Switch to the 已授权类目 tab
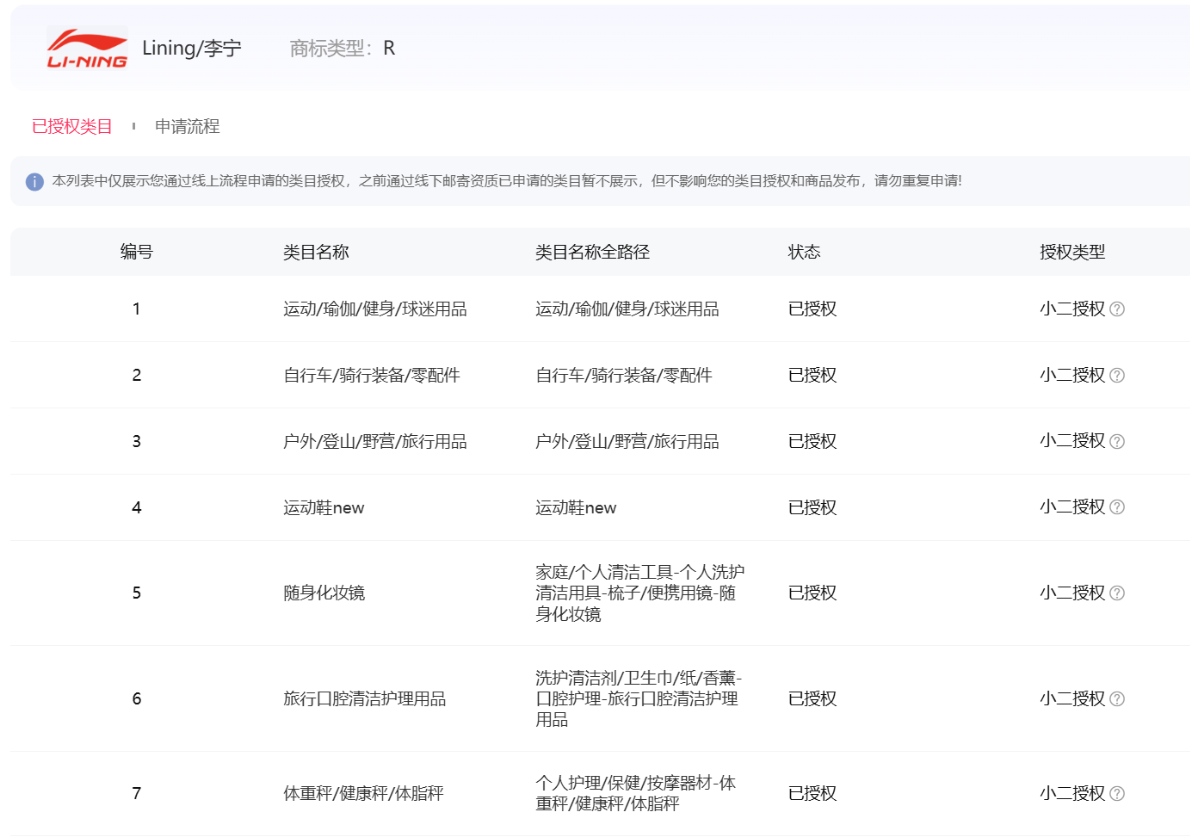This screenshot has height=837, width=1190. pos(72,127)
